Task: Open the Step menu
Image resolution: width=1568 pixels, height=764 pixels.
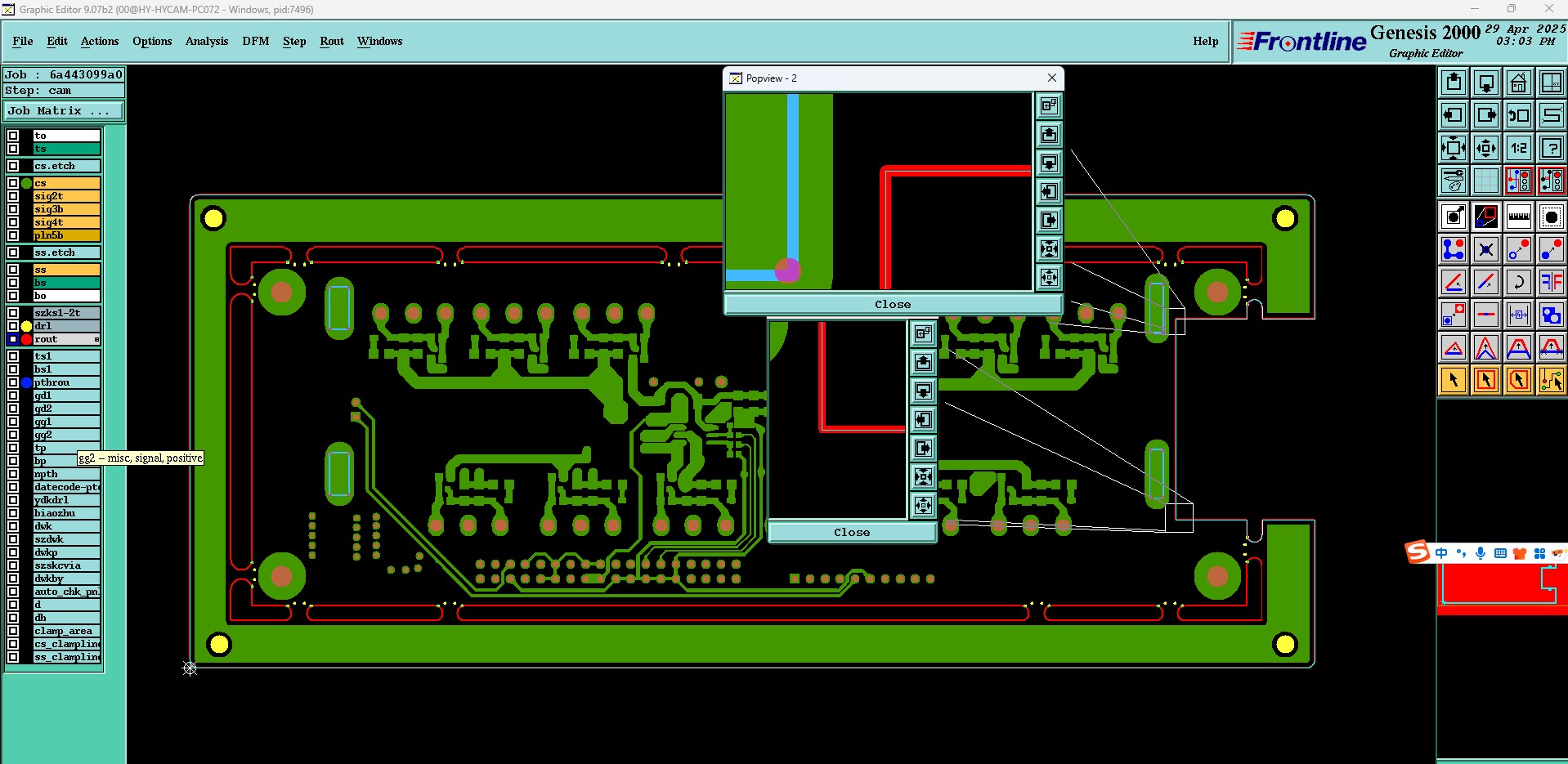Action: 294,41
